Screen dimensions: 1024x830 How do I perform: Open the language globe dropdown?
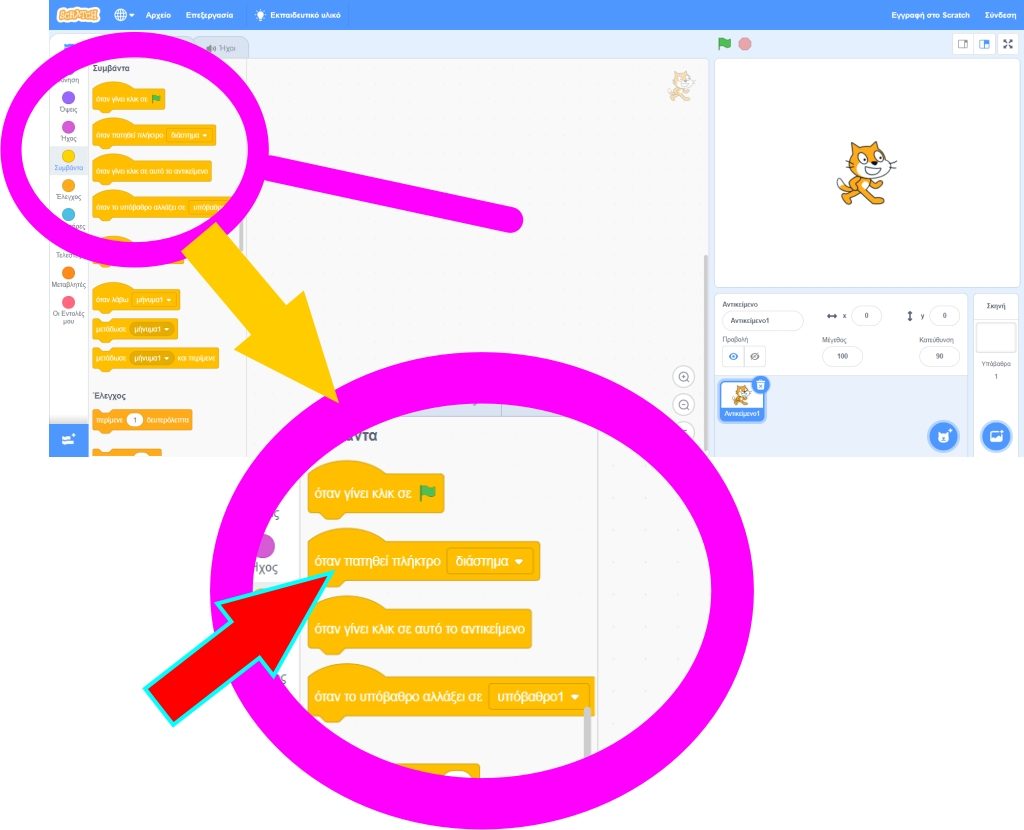[124, 15]
